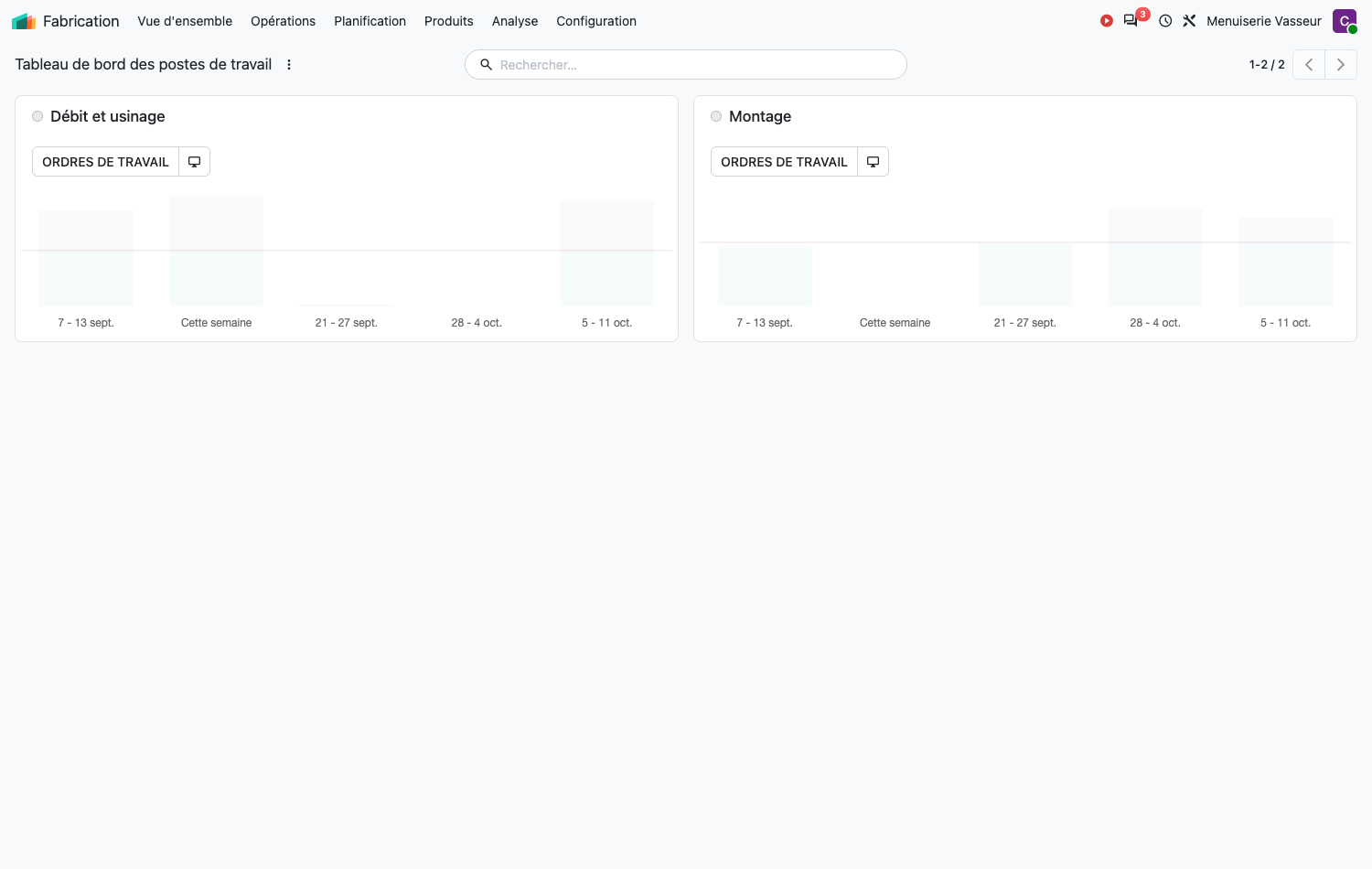Click Ordres de travail in Débit et usinage

tap(106, 162)
